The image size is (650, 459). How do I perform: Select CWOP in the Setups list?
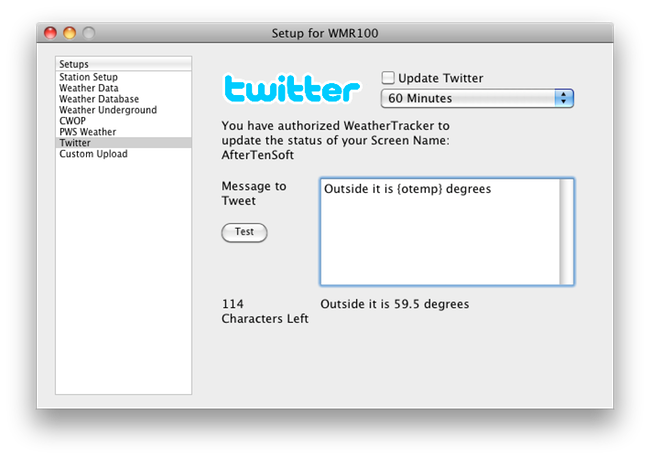click(123, 121)
